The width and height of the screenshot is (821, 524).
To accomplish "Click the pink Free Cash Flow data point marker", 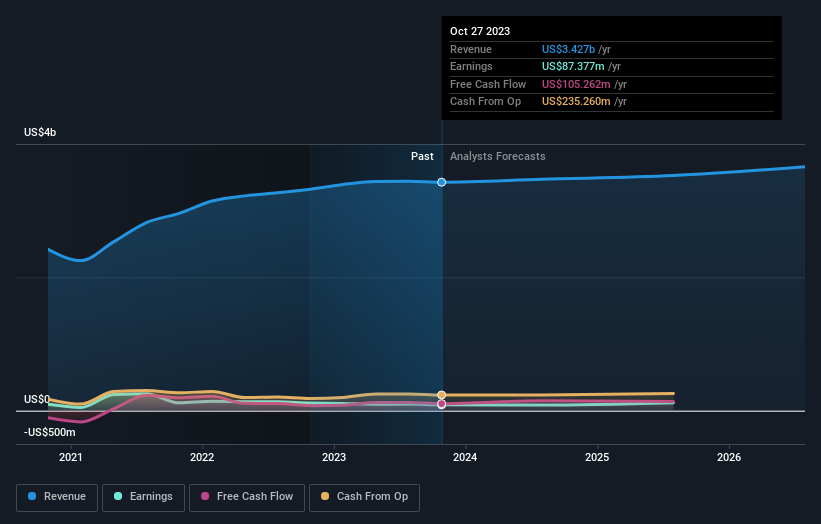I will (441, 404).
